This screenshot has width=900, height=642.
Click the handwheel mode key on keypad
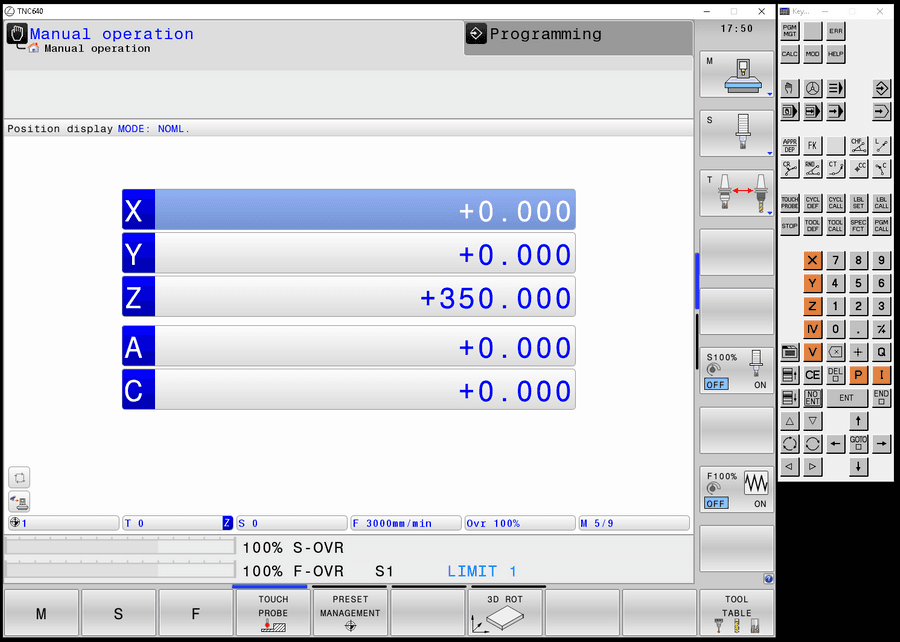pos(812,88)
